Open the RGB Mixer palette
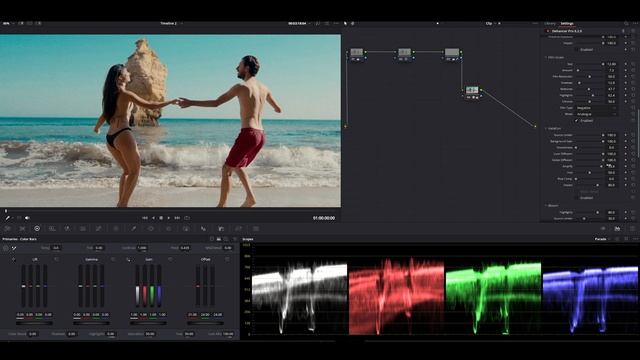This screenshot has height=360, width=640. pyautogui.click(x=67, y=229)
